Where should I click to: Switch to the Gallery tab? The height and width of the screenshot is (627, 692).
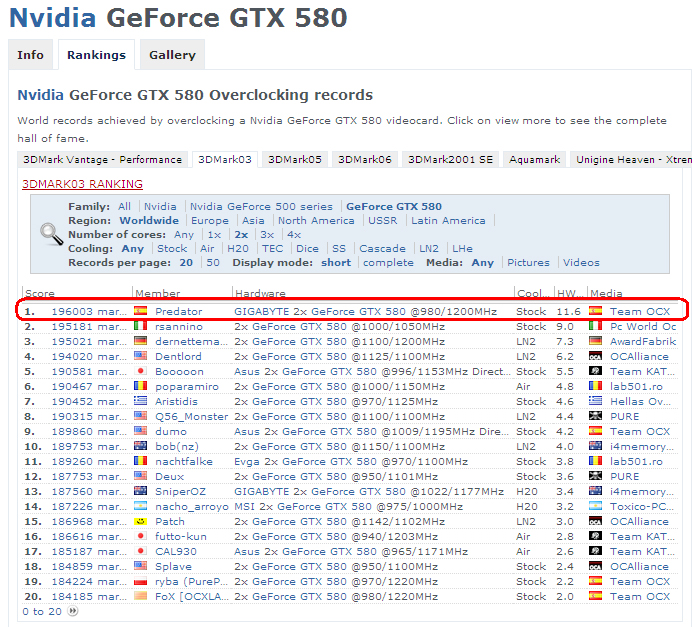[172, 55]
